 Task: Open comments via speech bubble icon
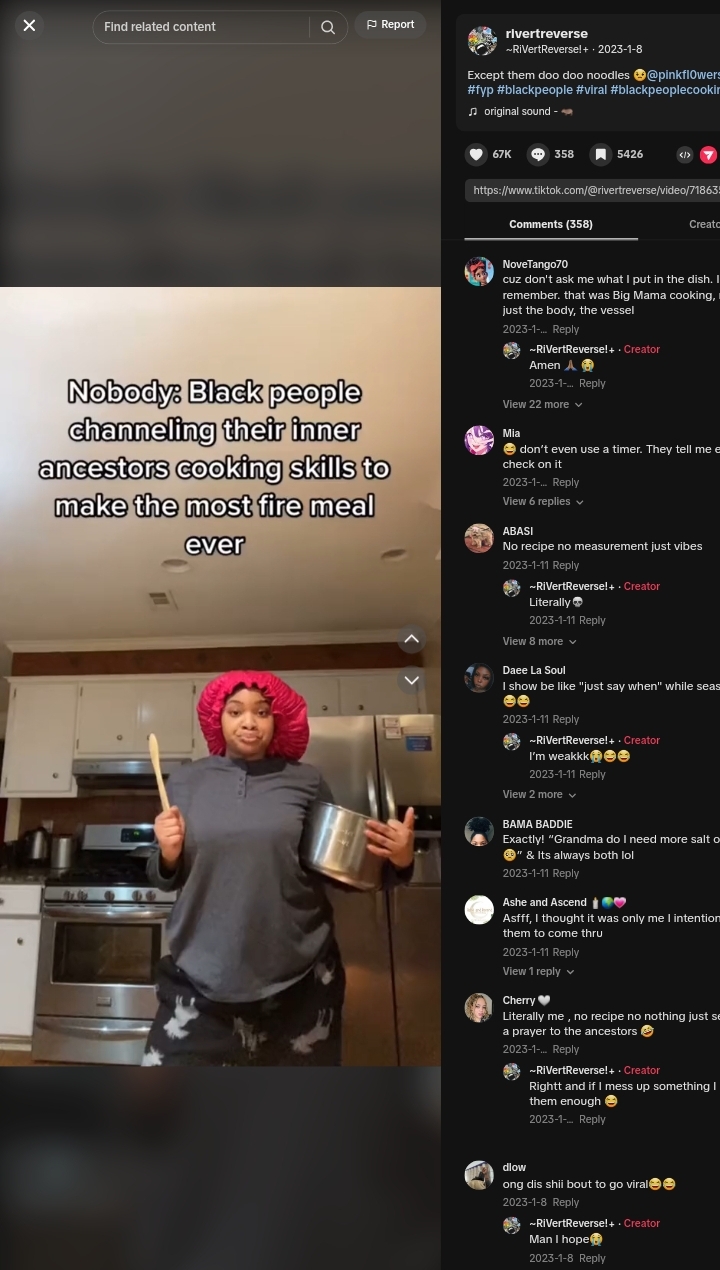click(x=538, y=154)
